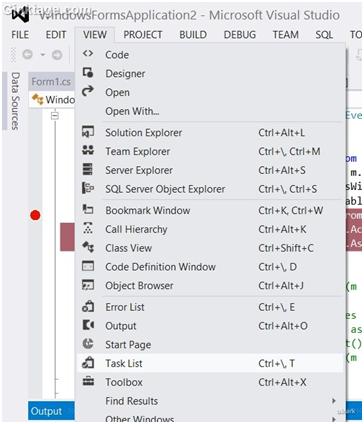Open the Navigate Backward dropdown arrow
364x424 pixels.
click(x=43, y=54)
